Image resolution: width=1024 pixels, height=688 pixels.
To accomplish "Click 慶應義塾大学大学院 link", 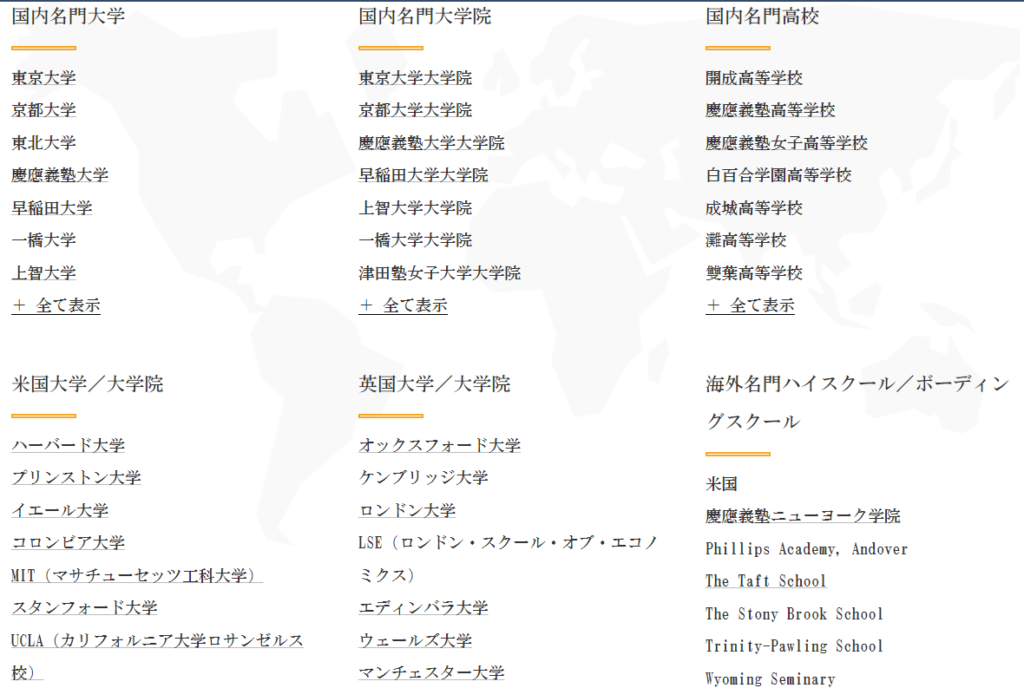I will coord(432,142).
